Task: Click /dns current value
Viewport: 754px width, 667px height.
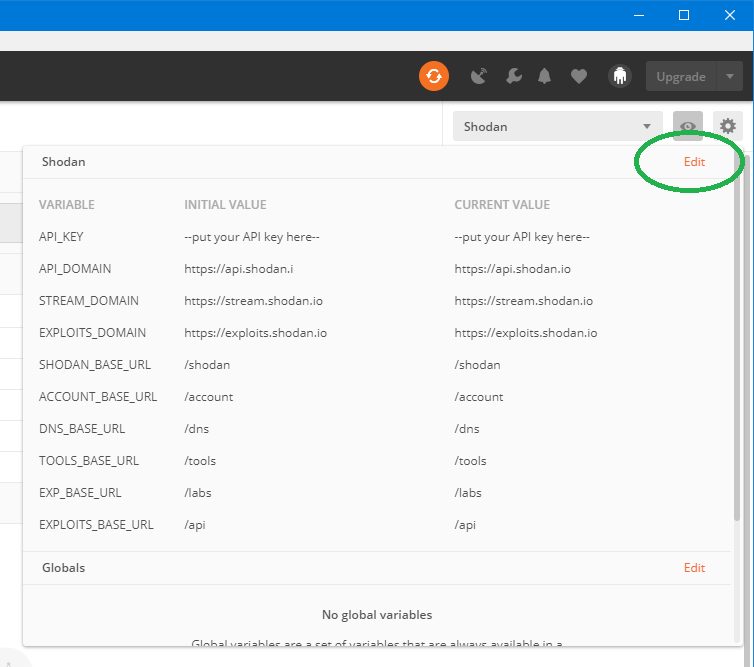Action: 466,428
